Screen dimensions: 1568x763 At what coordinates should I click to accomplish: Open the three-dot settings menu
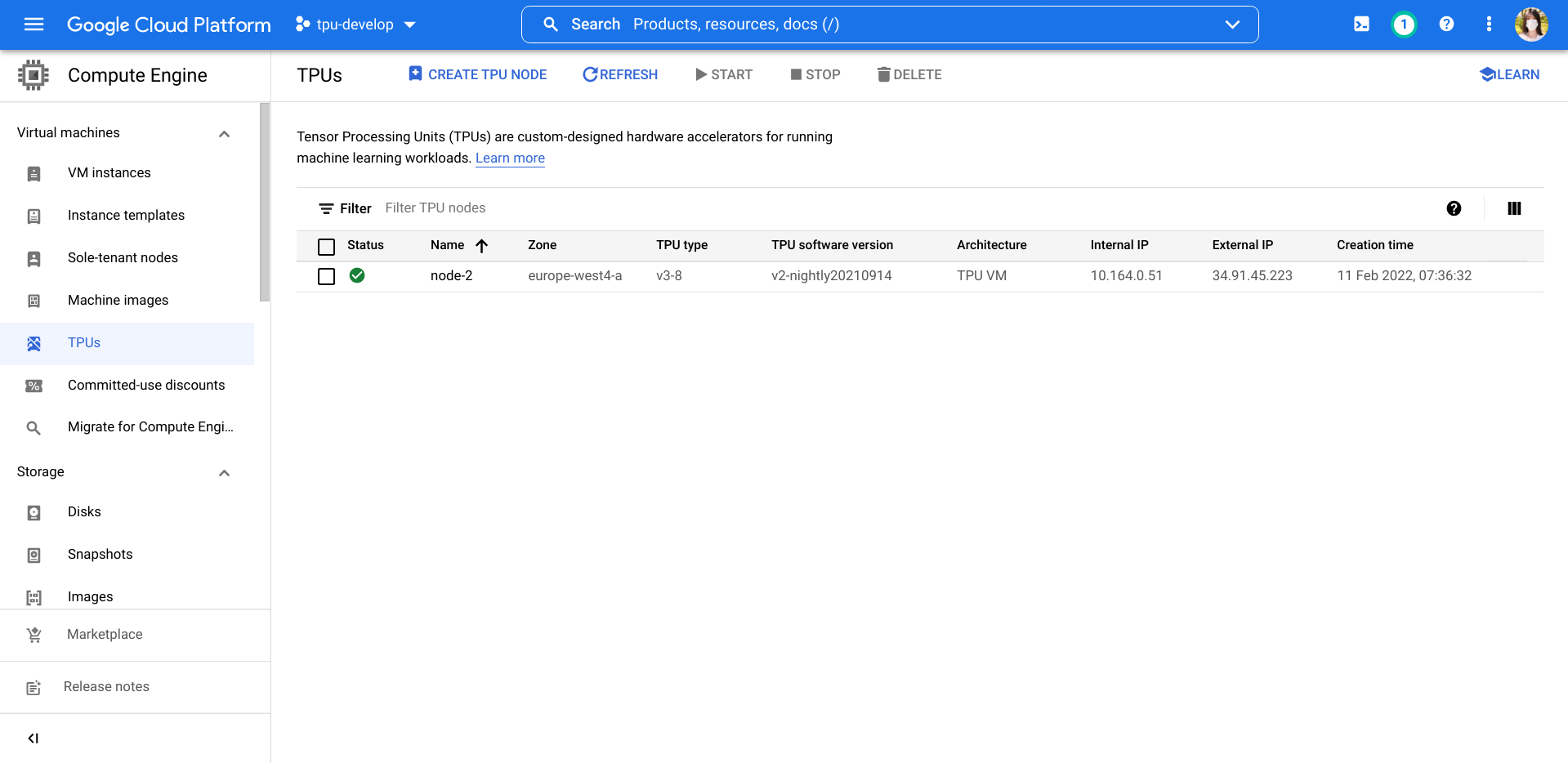(1489, 25)
